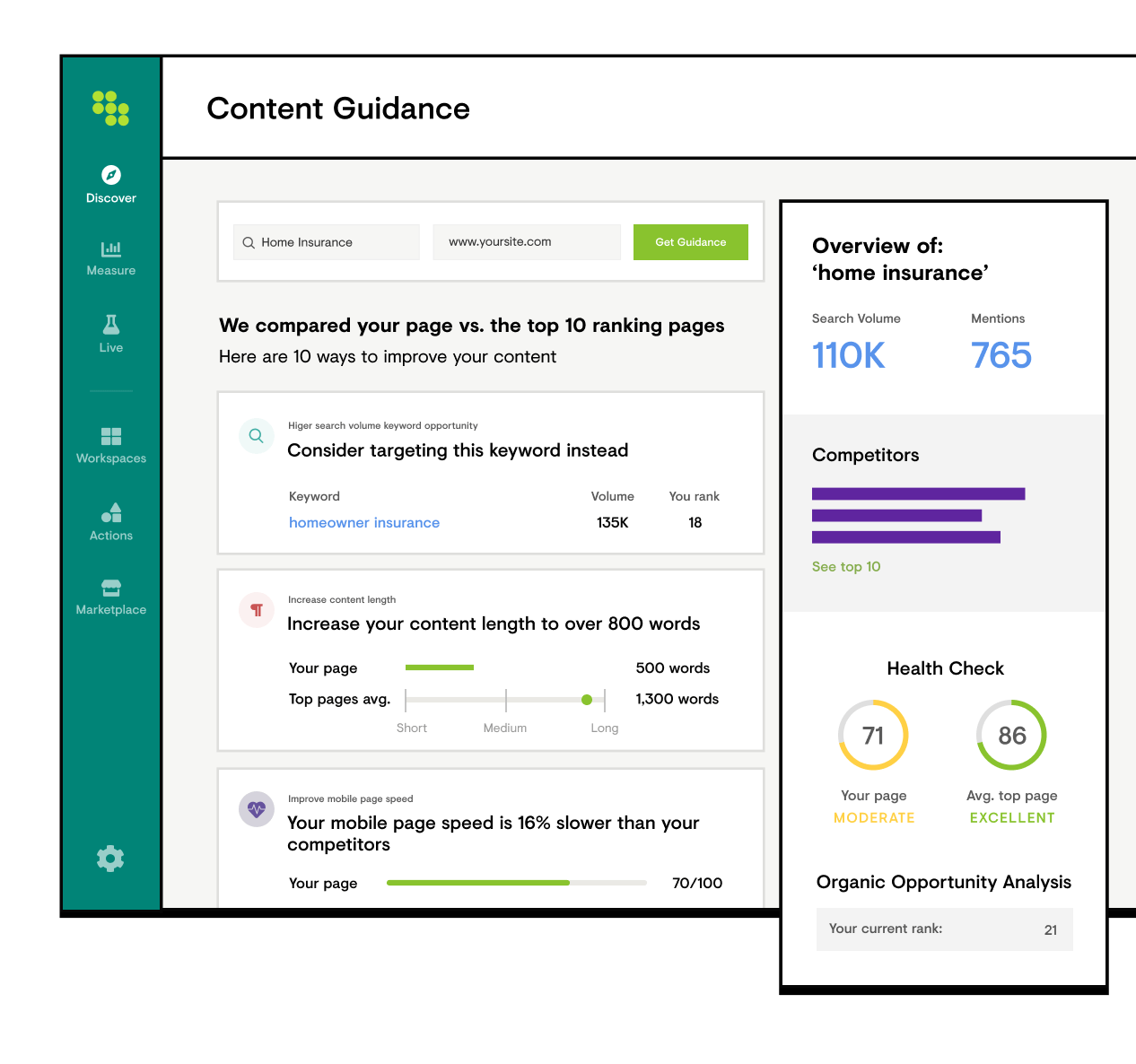Click the Content Guidance page title

(338, 109)
